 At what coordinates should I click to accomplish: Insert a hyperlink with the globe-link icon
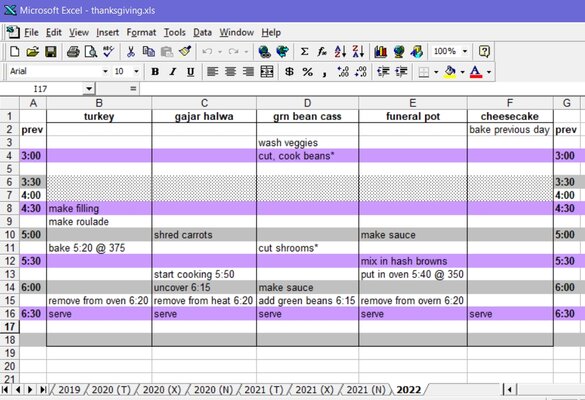click(x=265, y=51)
